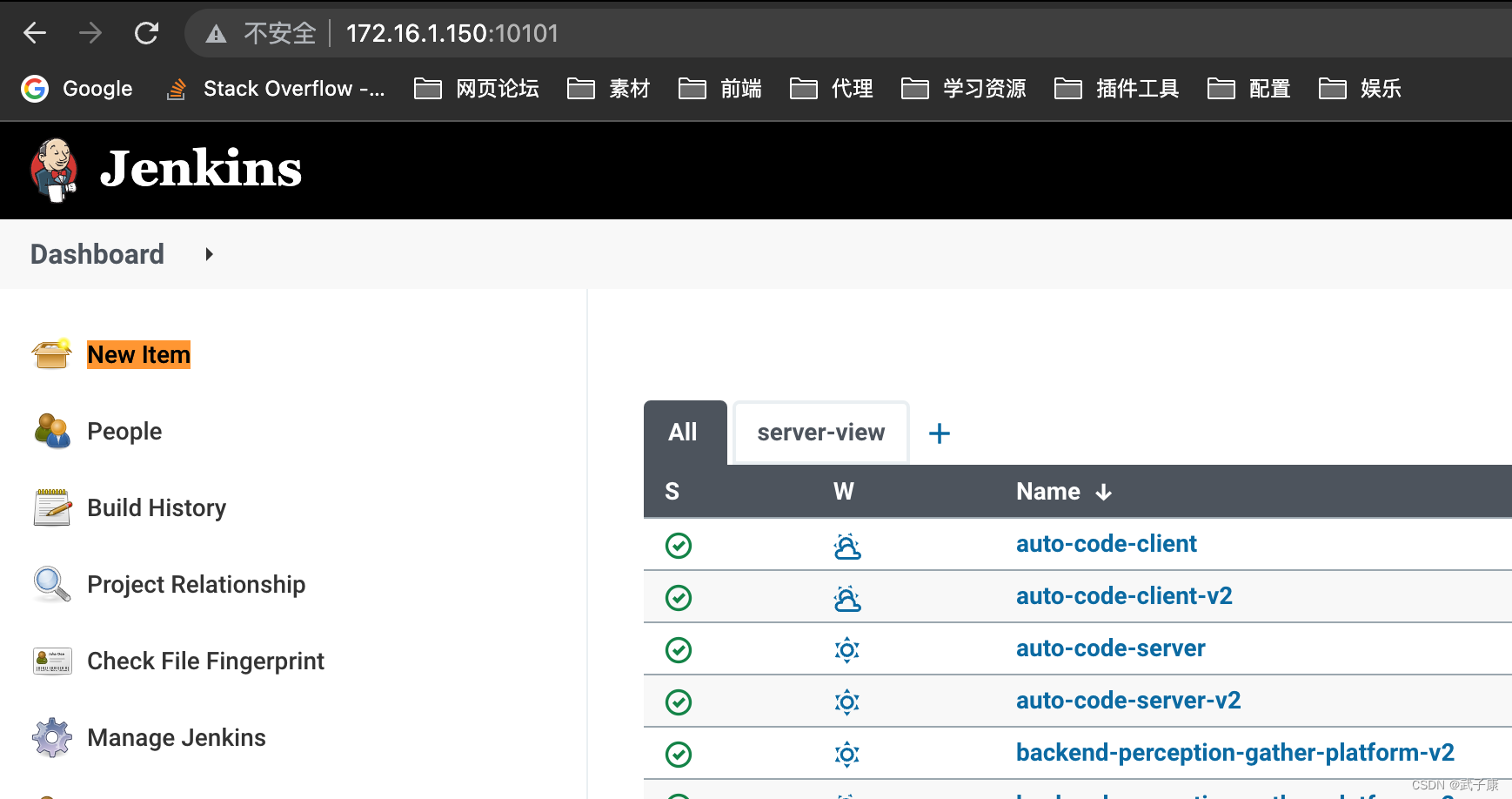Open Build History via its notepad icon
The width and height of the screenshot is (1512, 799).
pyautogui.click(x=51, y=507)
